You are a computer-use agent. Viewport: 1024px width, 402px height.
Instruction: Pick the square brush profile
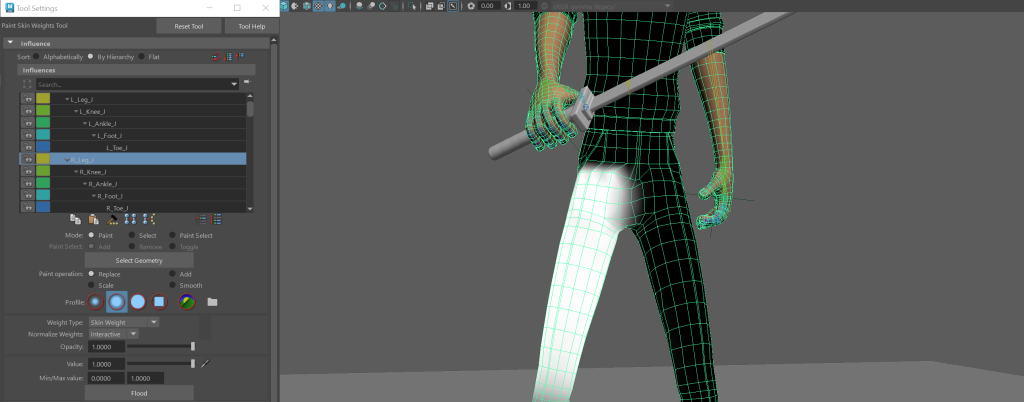(x=159, y=301)
